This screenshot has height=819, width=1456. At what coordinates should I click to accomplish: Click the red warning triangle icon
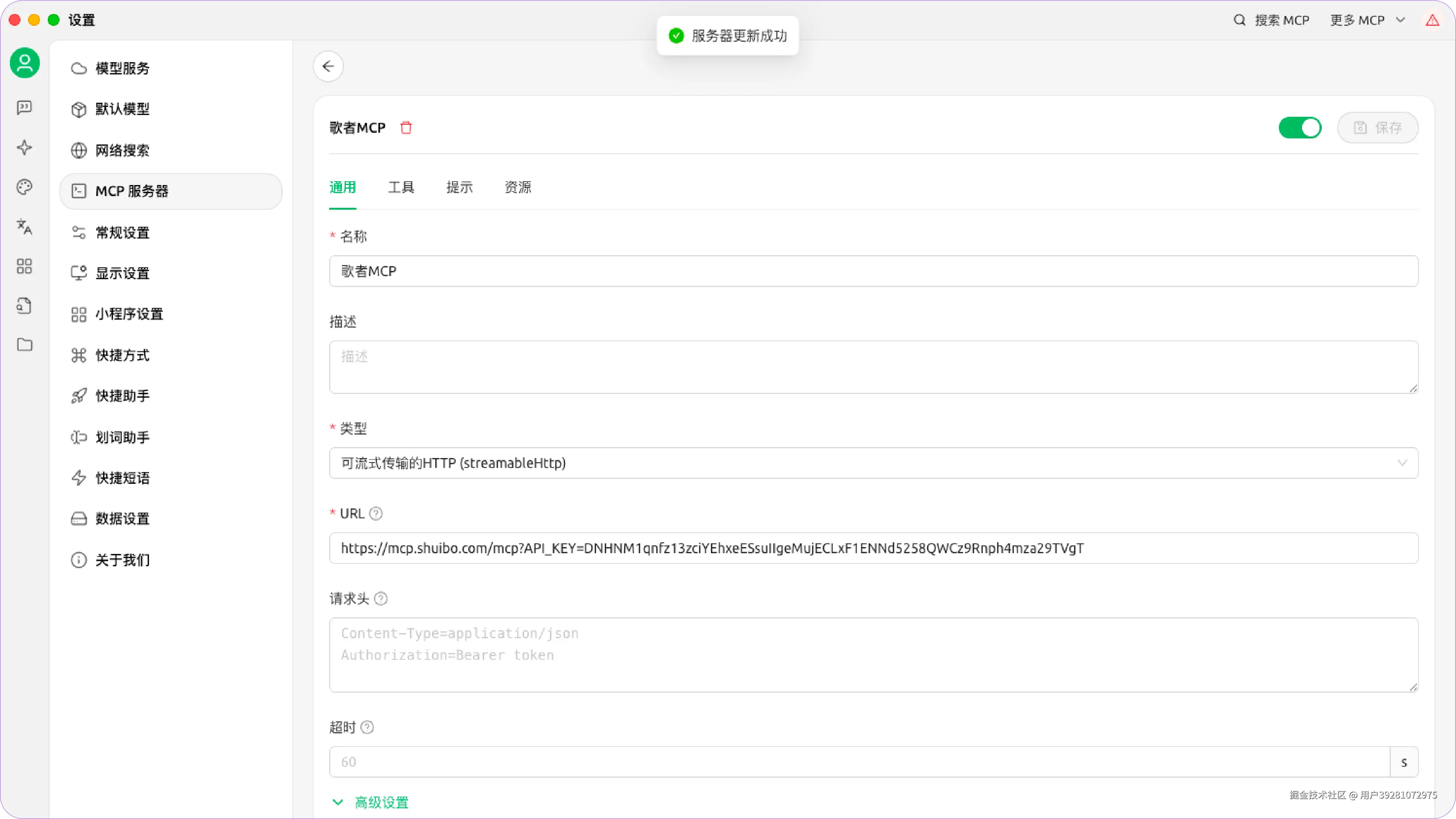coord(1432,20)
